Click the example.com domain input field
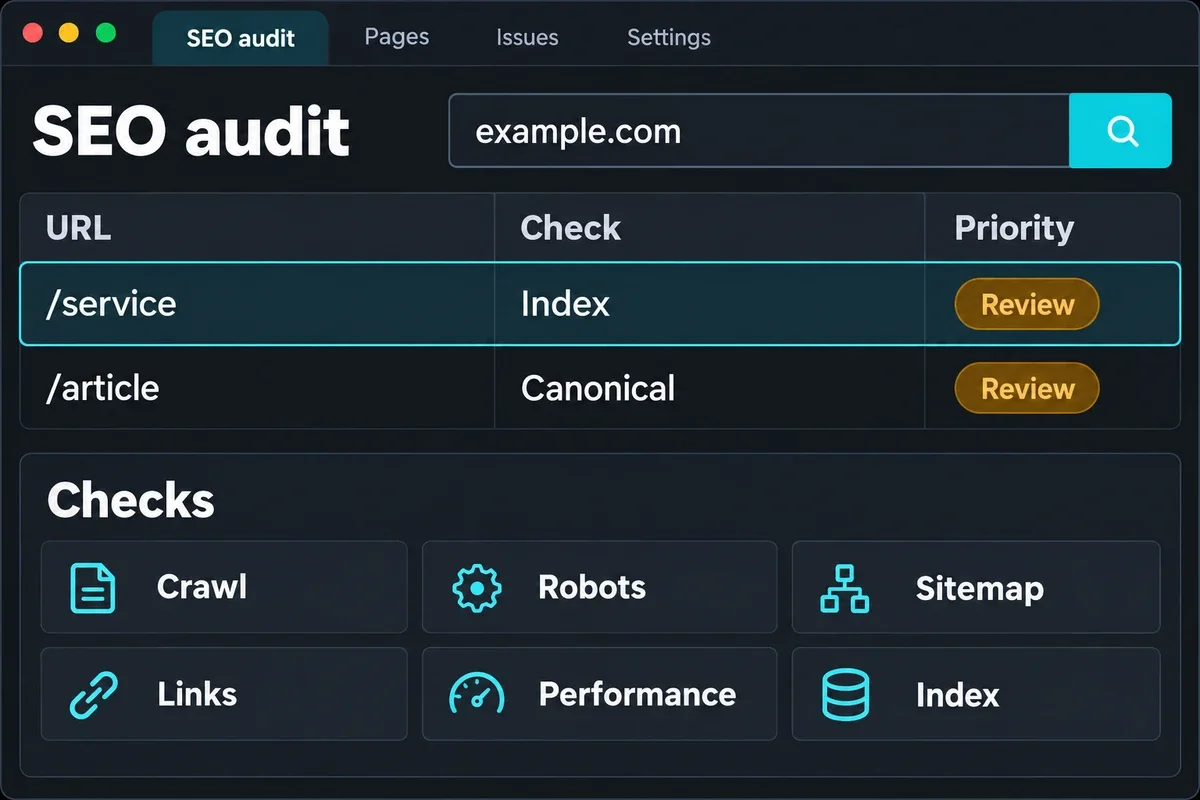The width and height of the screenshot is (1200, 800). point(759,130)
